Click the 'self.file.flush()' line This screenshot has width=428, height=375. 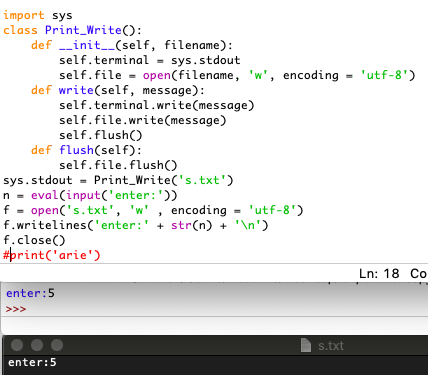point(118,165)
